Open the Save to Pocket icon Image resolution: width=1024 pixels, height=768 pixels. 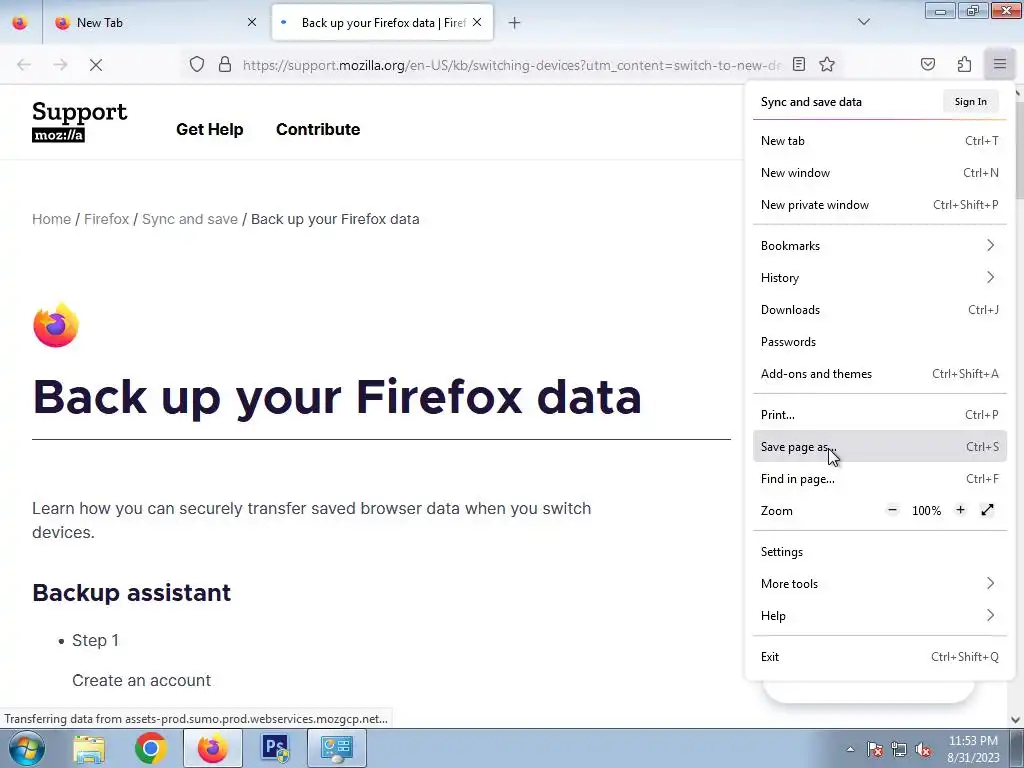point(927,64)
